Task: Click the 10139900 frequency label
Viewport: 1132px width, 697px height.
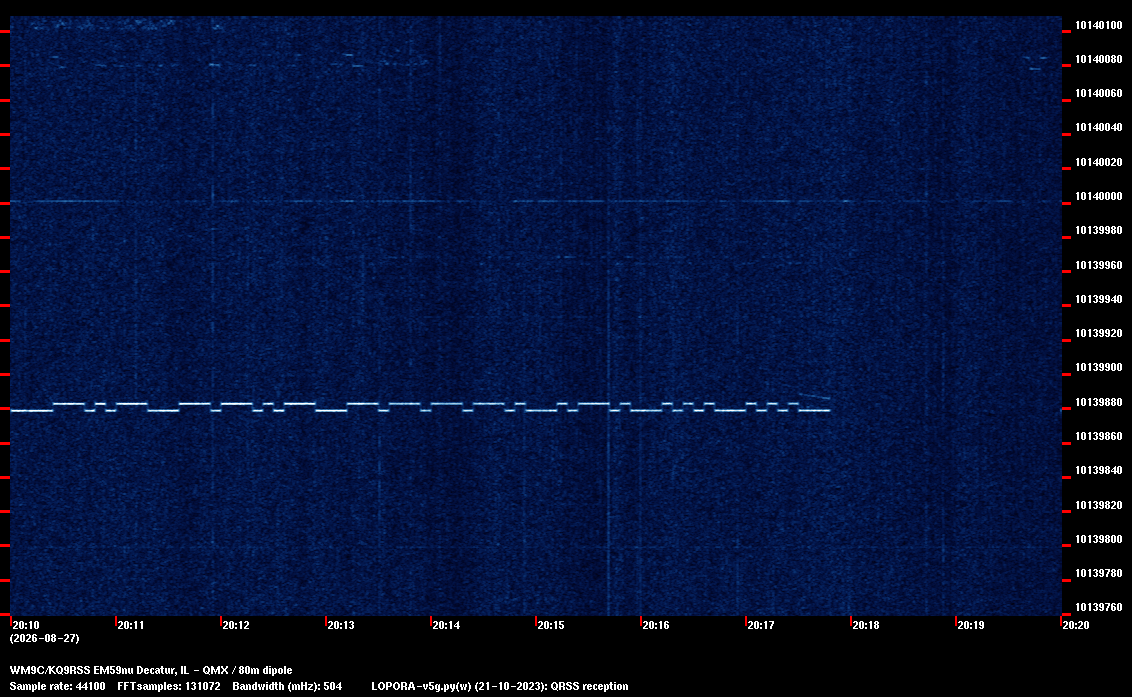Action: pyautogui.click(x=1099, y=367)
